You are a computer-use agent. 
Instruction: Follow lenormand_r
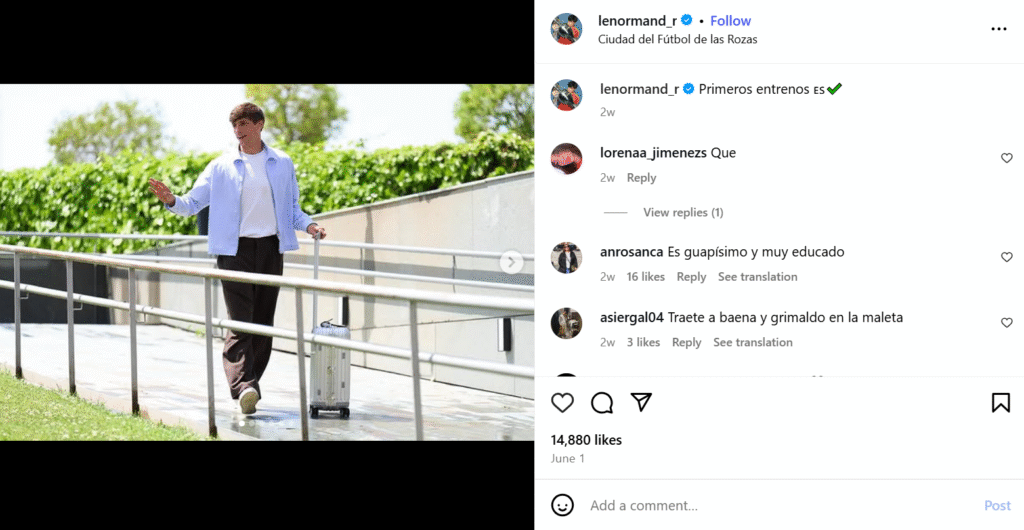730,20
